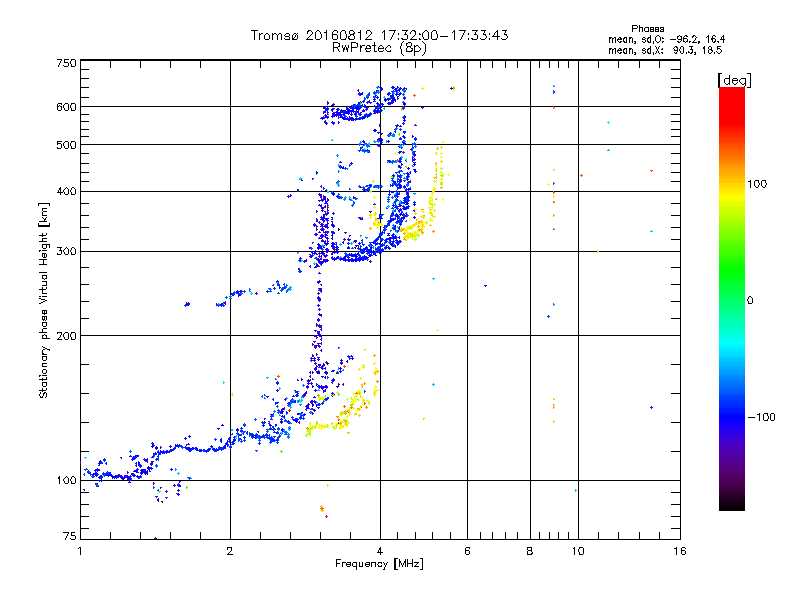This screenshot has width=800, height=600.
Task: Click the plot title 'Tromsø 20160812 17:32:00-17:33:43'
Action: [x=379, y=35]
